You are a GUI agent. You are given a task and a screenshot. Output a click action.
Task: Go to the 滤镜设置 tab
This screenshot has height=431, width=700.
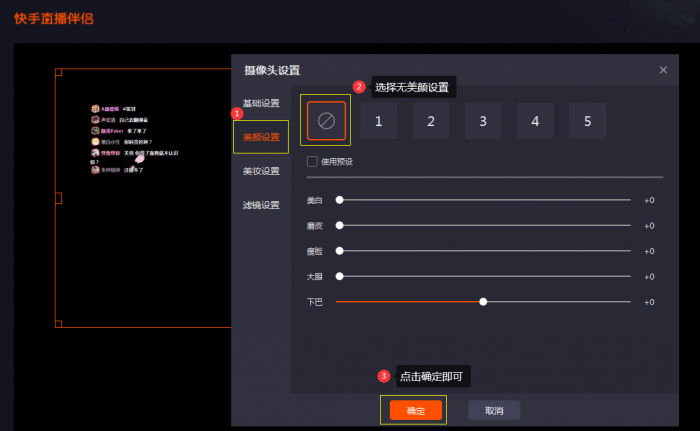(261, 205)
